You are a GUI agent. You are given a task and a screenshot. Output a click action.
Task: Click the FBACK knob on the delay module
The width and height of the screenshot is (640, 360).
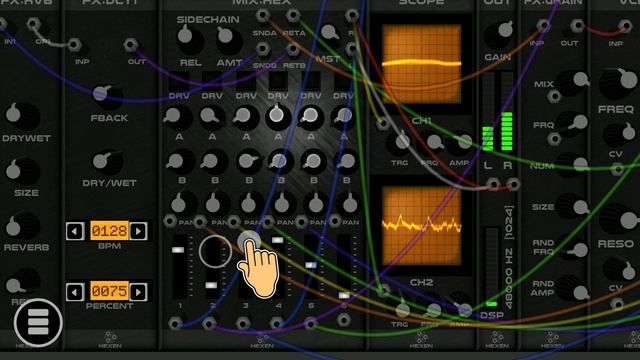[107, 96]
